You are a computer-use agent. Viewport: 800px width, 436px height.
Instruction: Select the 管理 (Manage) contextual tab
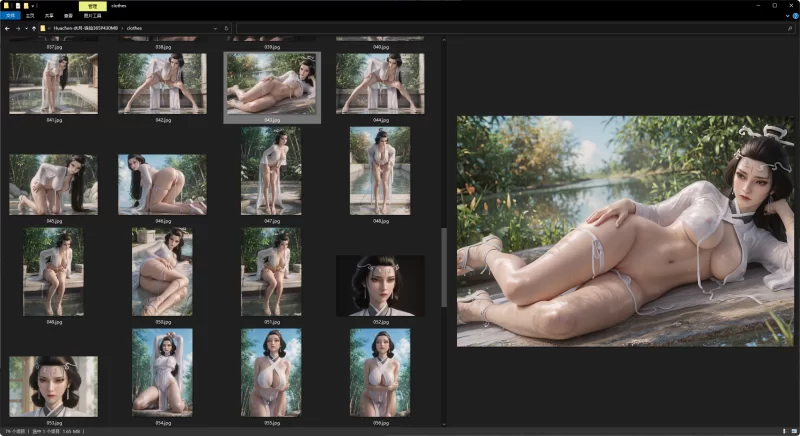pyautogui.click(x=92, y=6)
